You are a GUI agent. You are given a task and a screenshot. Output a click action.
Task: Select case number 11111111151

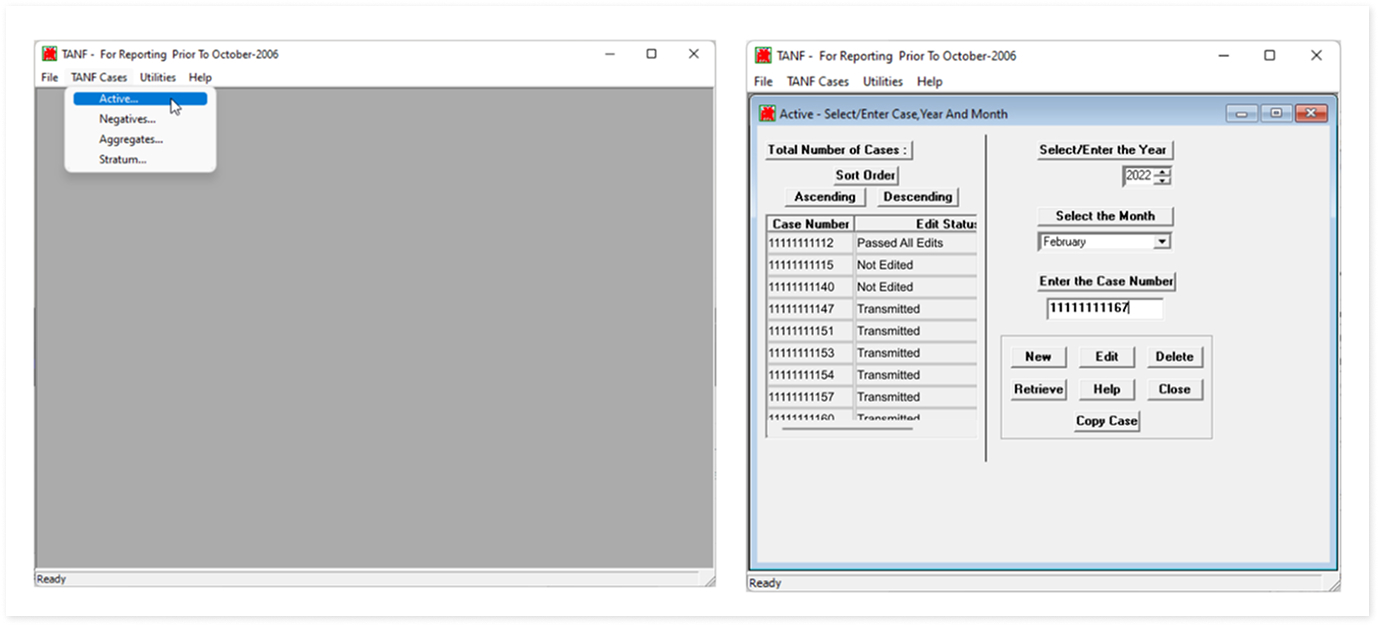(810, 331)
